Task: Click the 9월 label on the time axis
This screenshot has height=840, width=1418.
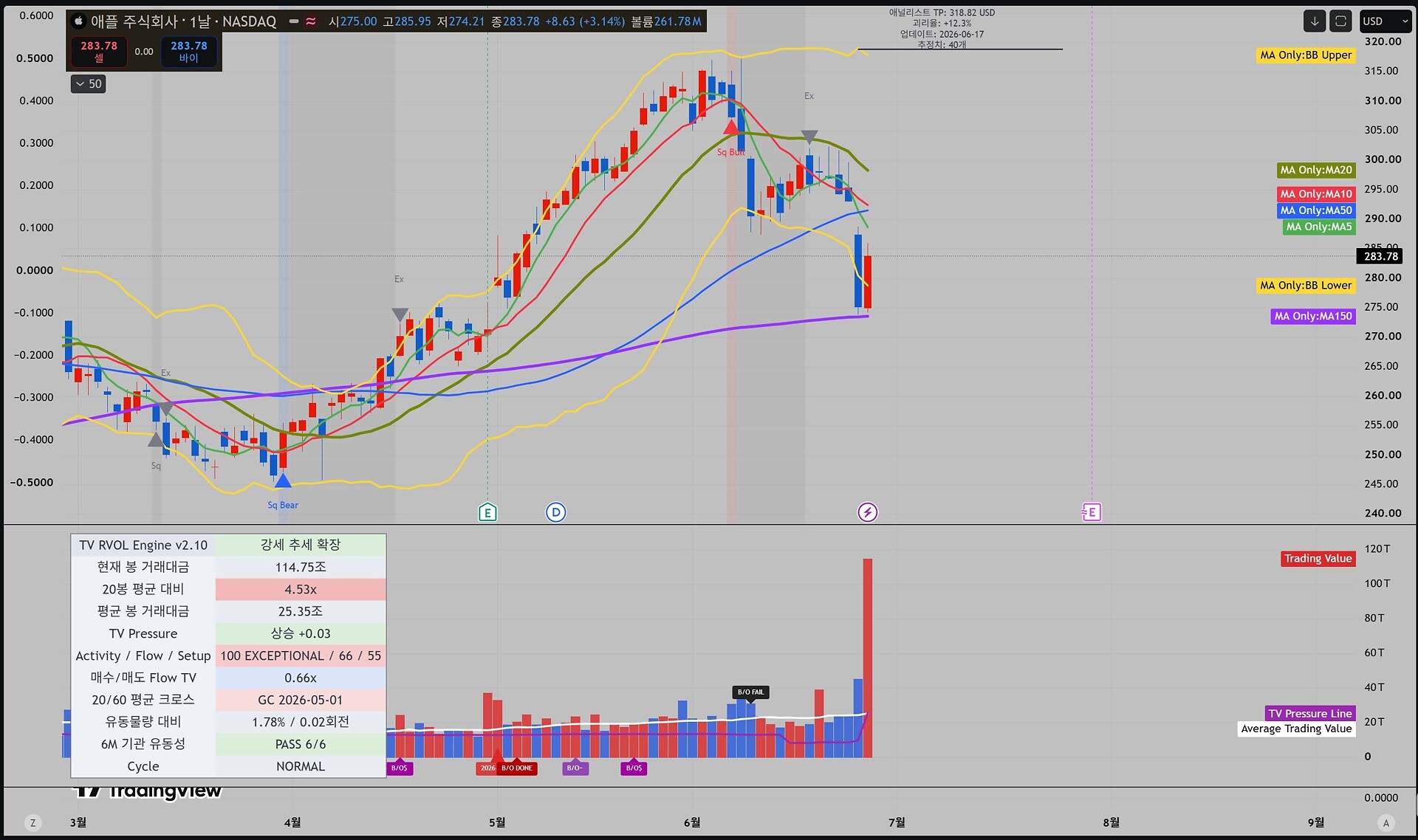Action: pyautogui.click(x=1315, y=822)
